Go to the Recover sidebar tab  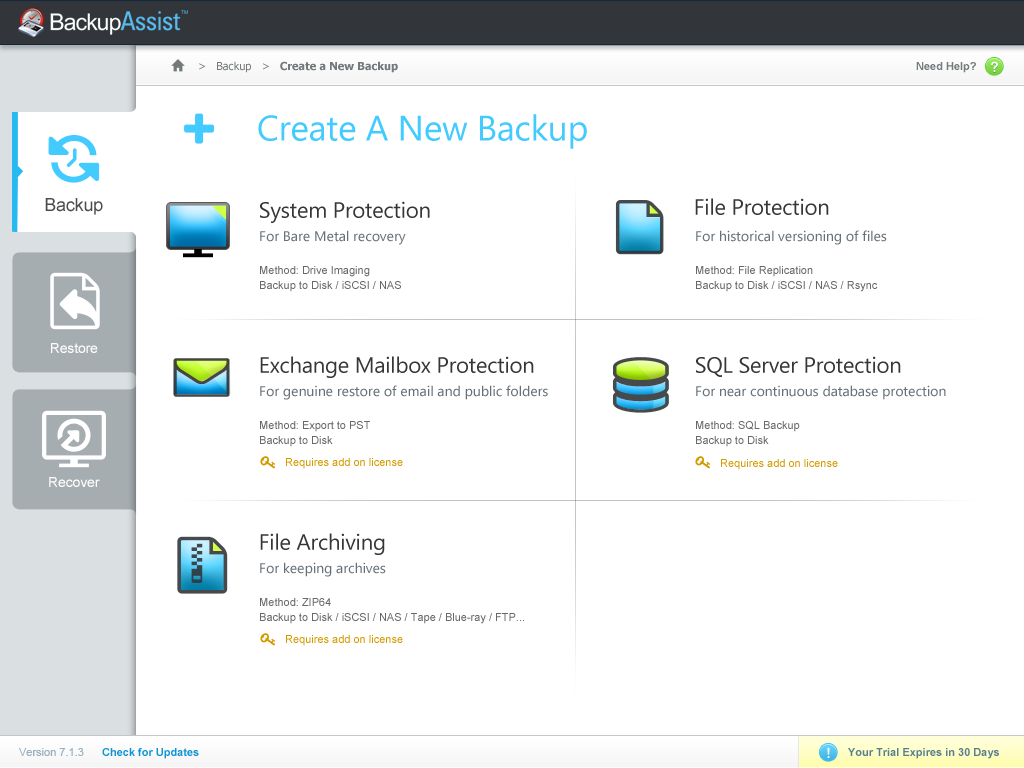point(74,450)
